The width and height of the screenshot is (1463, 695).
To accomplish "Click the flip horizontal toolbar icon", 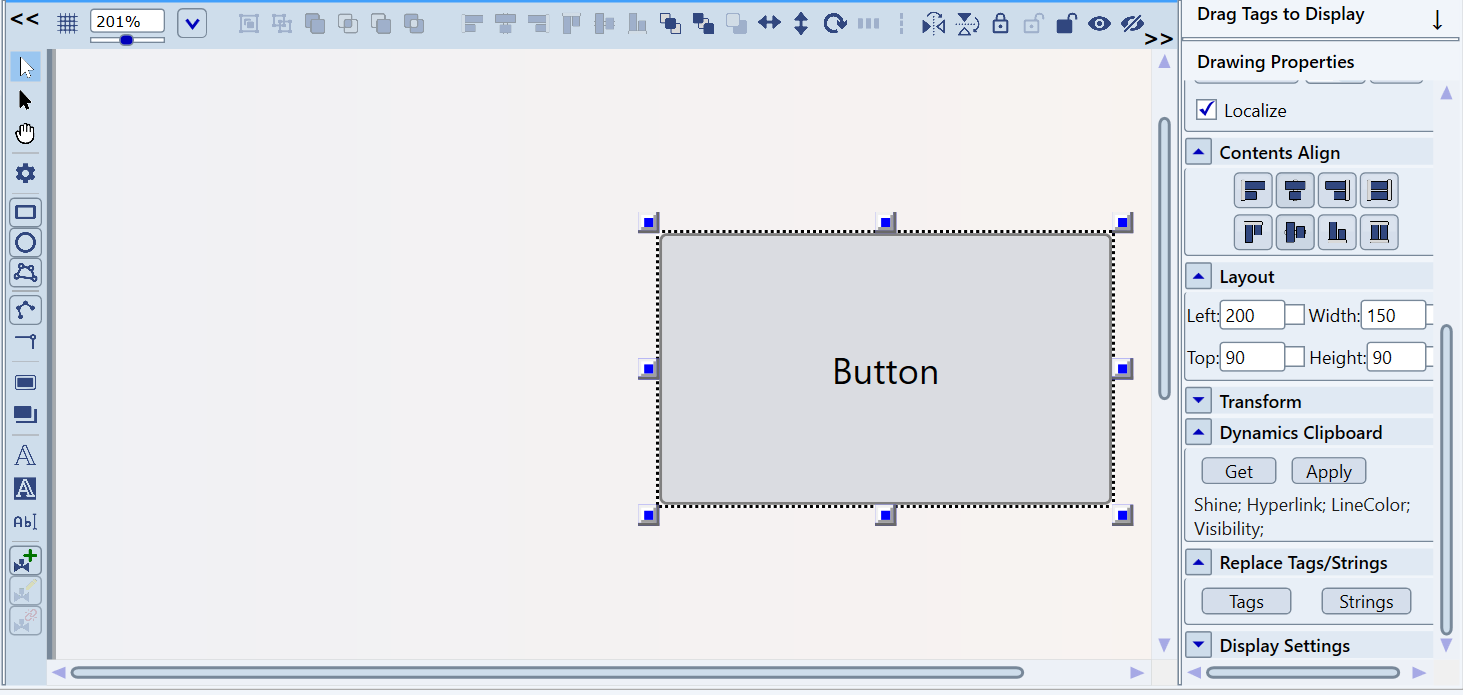I will [x=933, y=23].
